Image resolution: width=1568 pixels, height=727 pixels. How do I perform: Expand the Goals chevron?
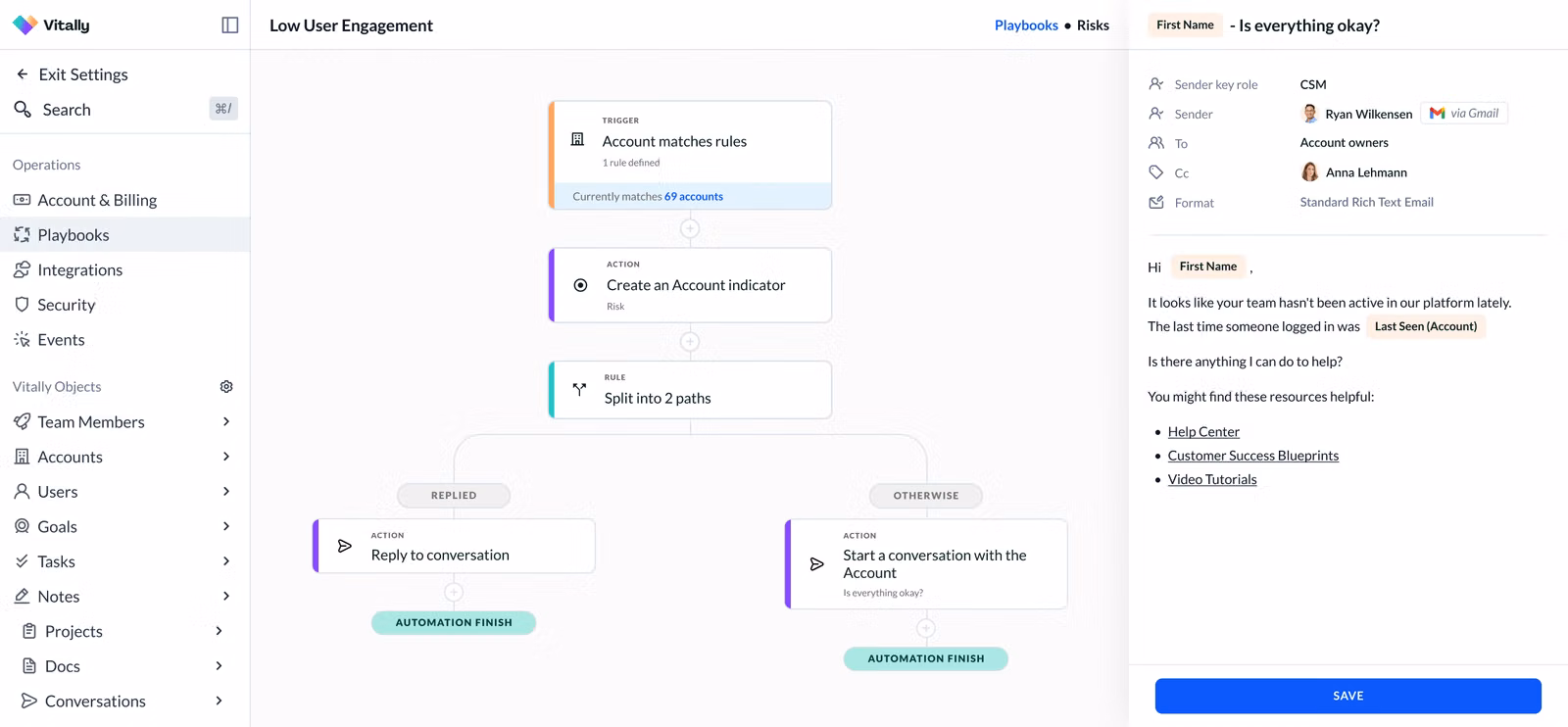click(226, 526)
